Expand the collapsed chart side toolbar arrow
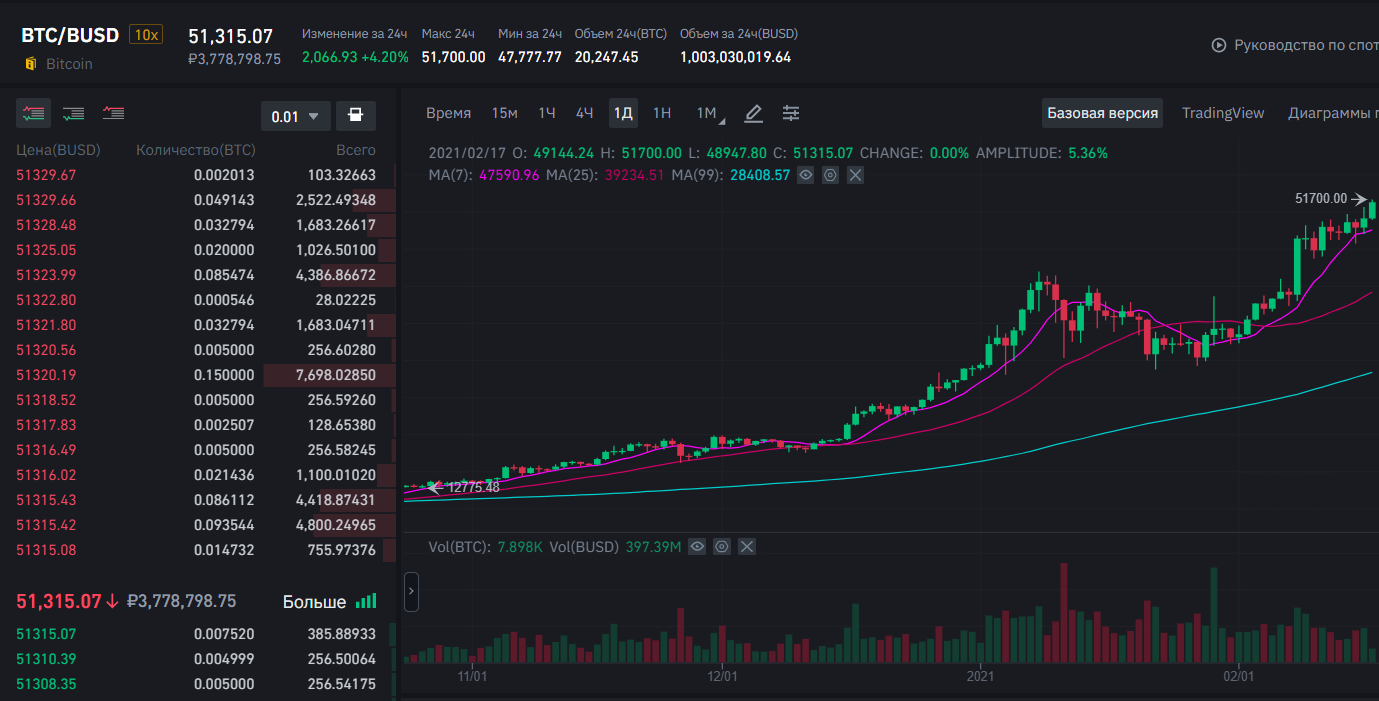1379x701 pixels. pyautogui.click(x=410, y=592)
